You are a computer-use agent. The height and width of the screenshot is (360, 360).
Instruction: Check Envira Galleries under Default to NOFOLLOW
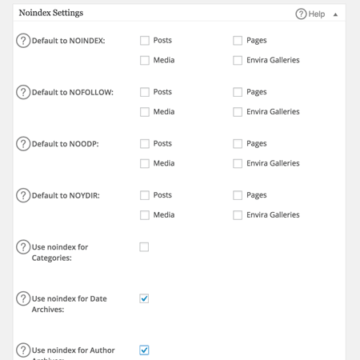[238, 112]
